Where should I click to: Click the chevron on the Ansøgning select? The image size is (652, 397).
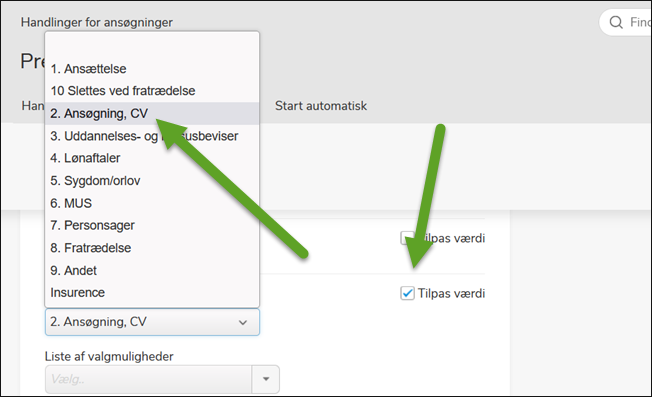[243, 322]
